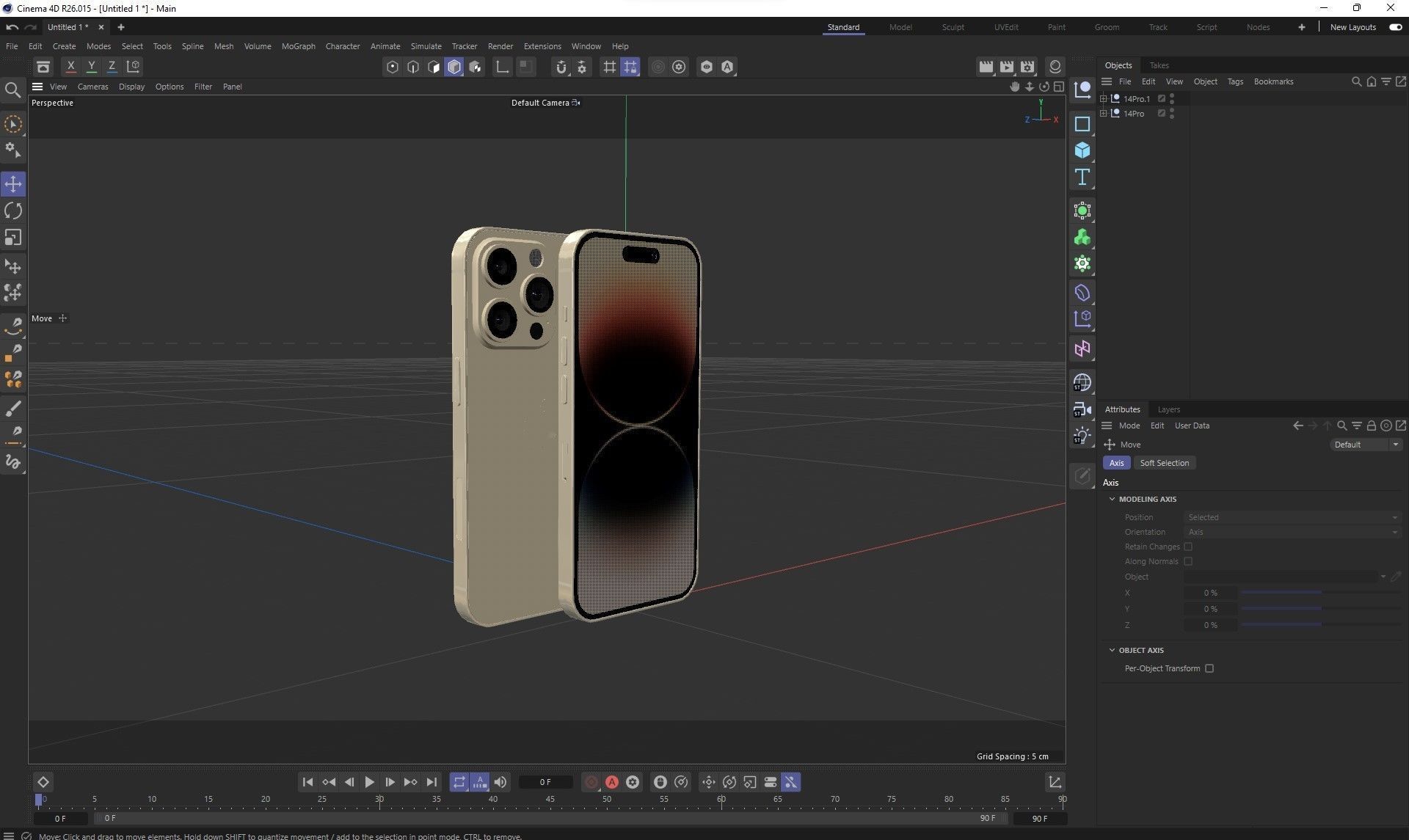1409x840 pixels.
Task: Open the keyframe diamond icon at timeline
Action: click(43, 782)
